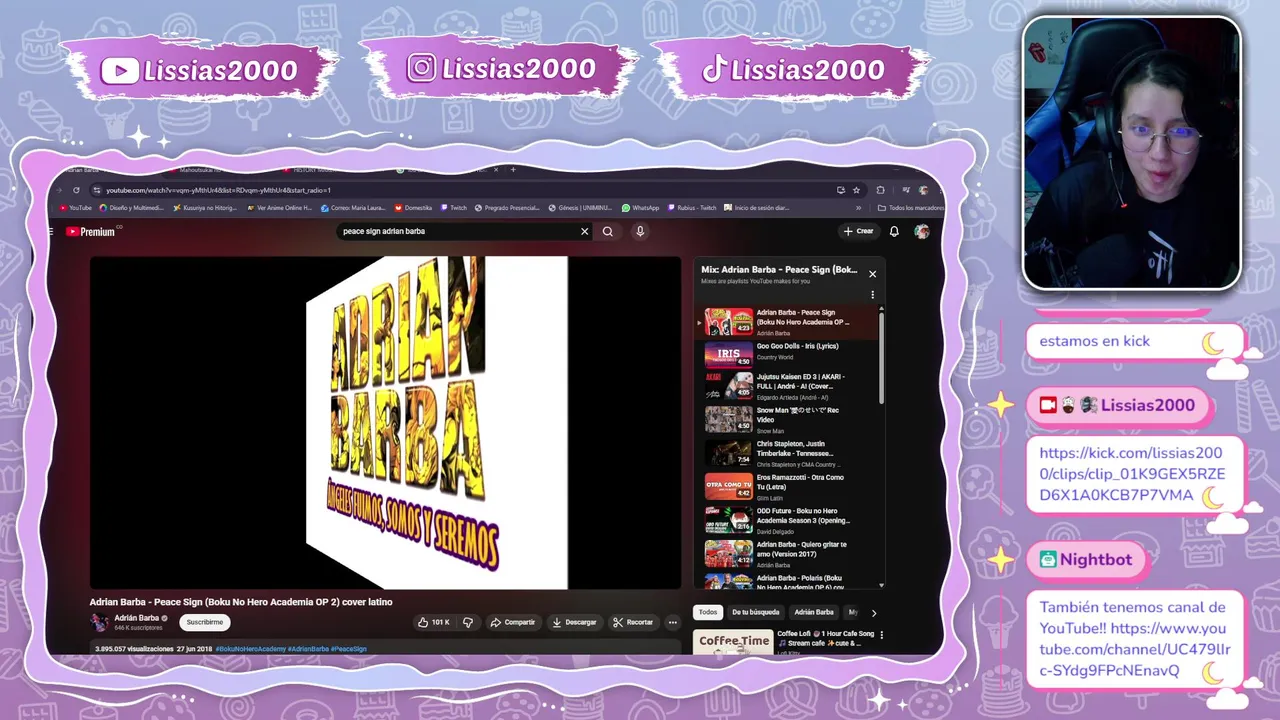Focus the browser address bar URL
This screenshot has height=720, width=1280.
coord(218,190)
